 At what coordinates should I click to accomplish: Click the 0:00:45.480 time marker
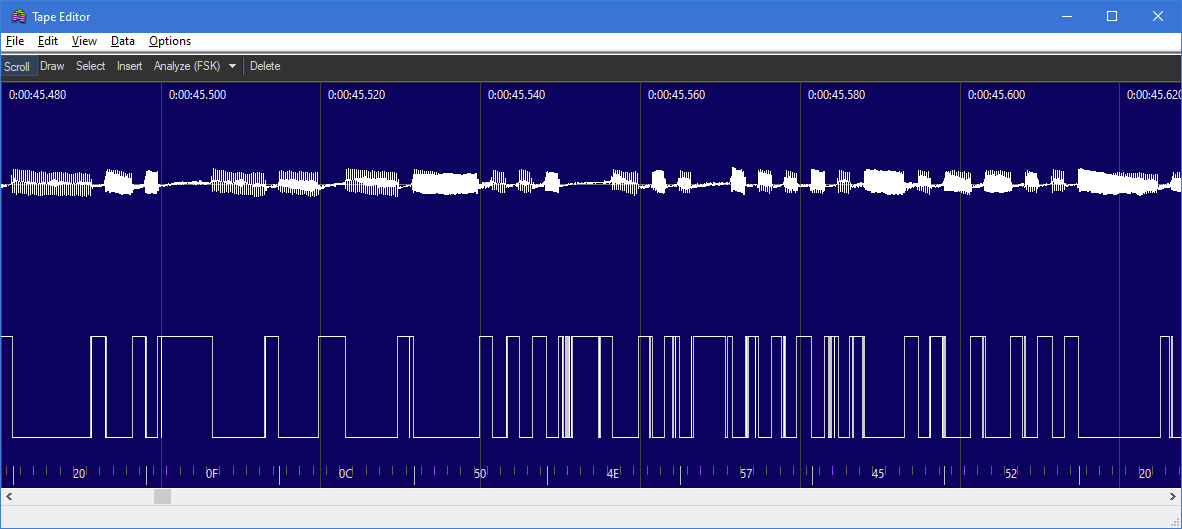click(38, 95)
